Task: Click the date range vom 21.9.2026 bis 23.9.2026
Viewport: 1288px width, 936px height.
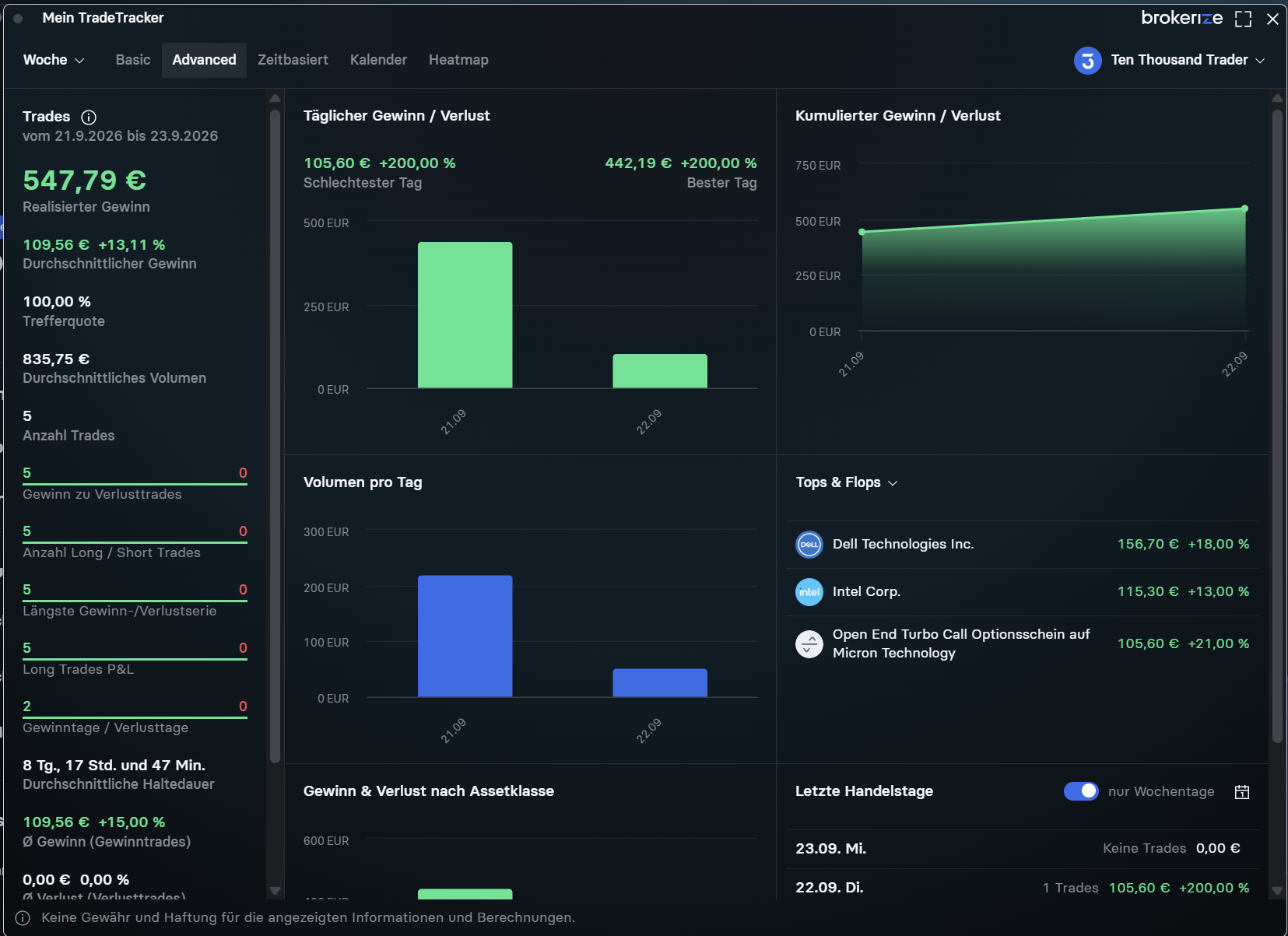Action: 121,136
